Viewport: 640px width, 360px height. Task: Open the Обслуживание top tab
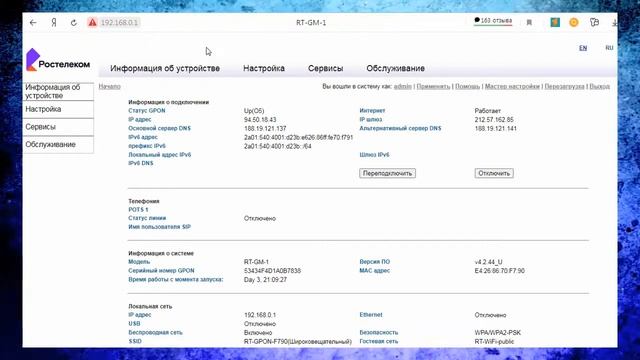point(396,68)
